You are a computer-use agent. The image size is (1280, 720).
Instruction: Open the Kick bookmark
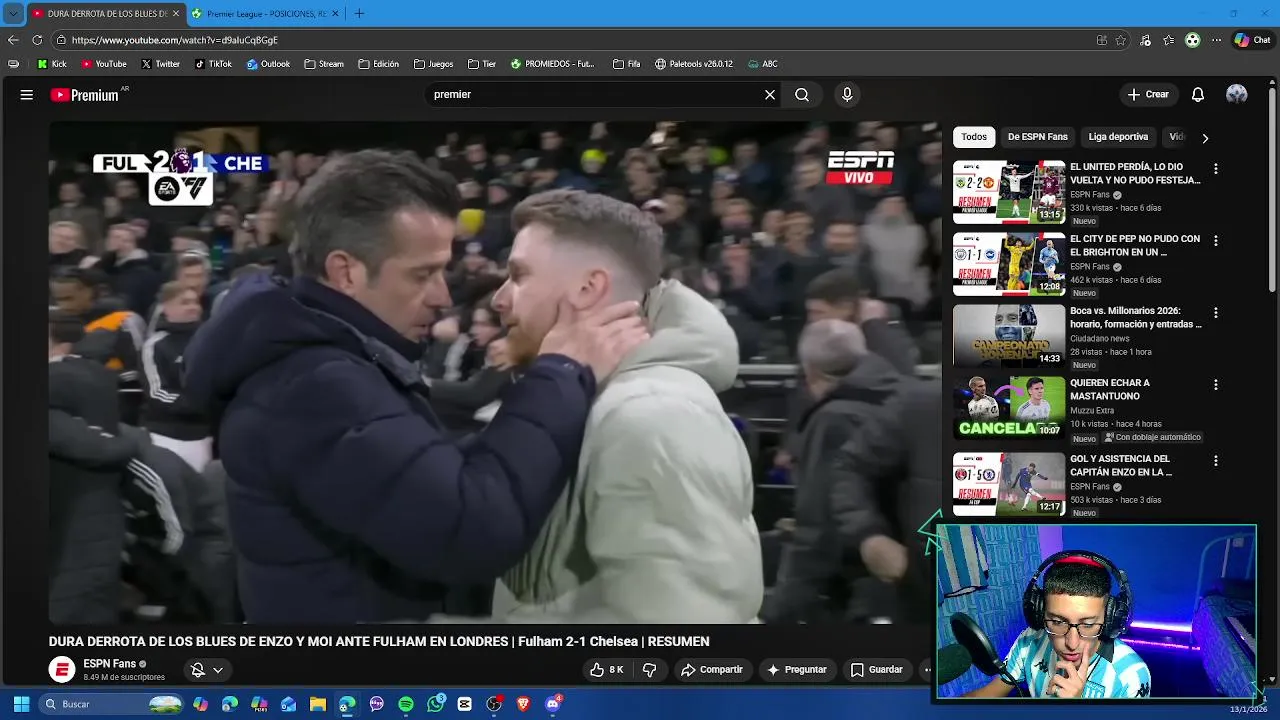click(51, 64)
